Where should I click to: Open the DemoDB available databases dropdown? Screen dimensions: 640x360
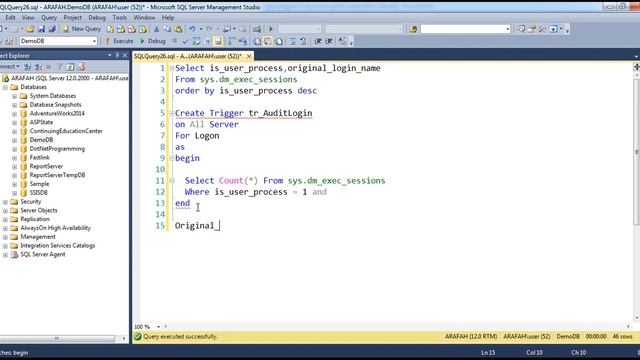94,41
